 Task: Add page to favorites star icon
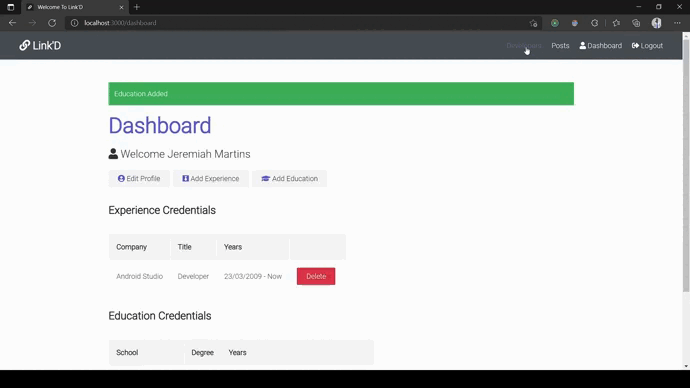click(x=533, y=23)
